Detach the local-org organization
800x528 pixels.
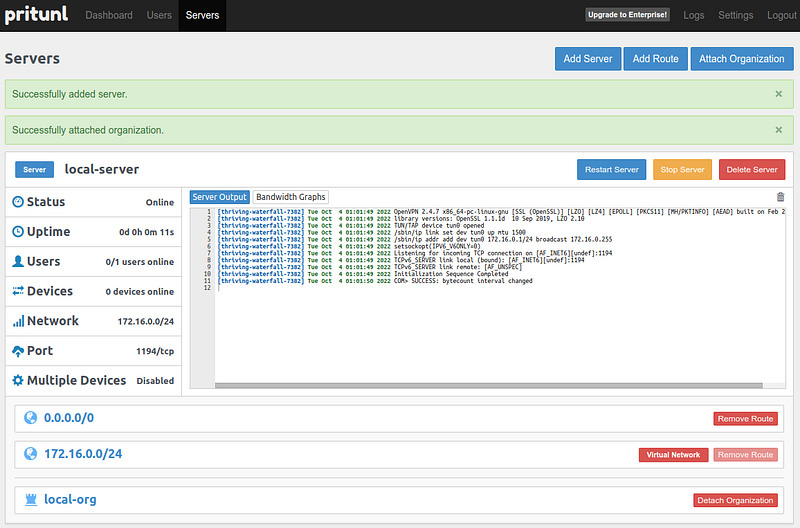point(735,500)
